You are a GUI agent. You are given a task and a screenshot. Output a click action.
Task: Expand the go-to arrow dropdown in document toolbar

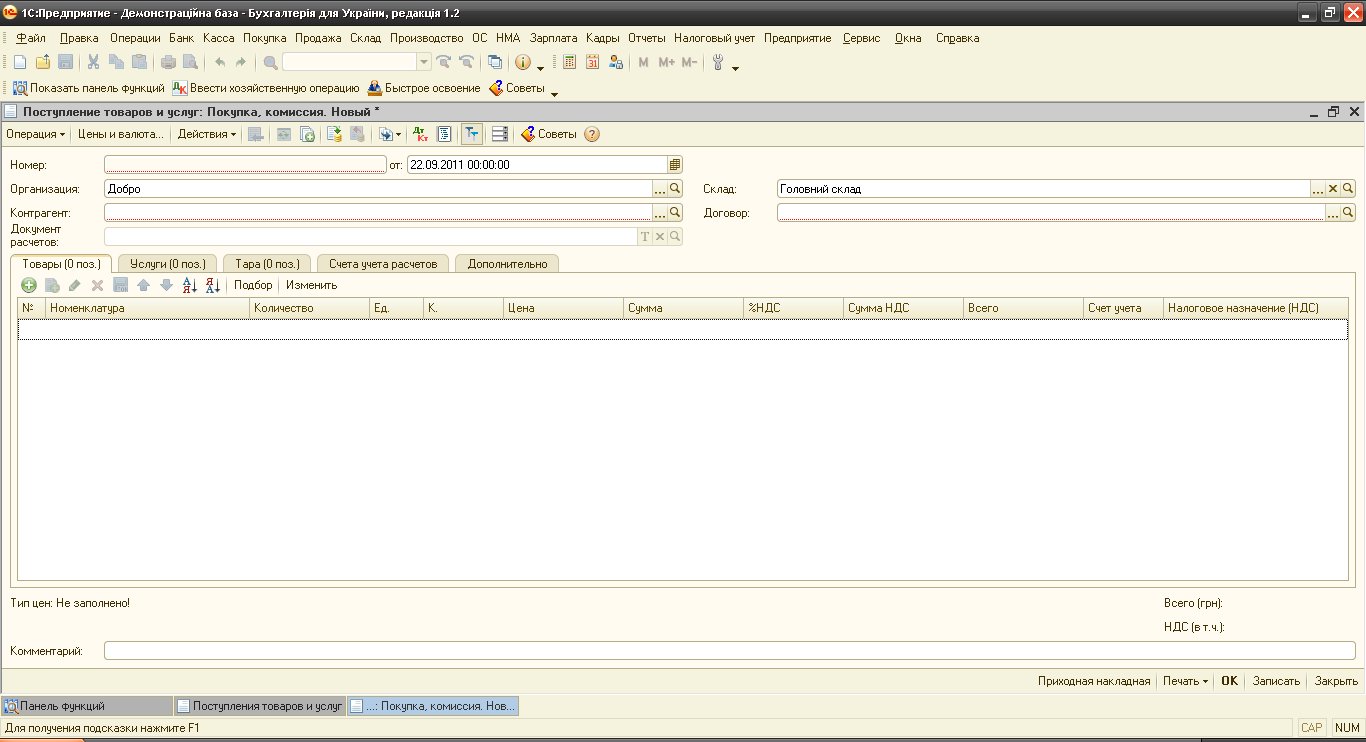pyautogui.click(x=398, y=134)
